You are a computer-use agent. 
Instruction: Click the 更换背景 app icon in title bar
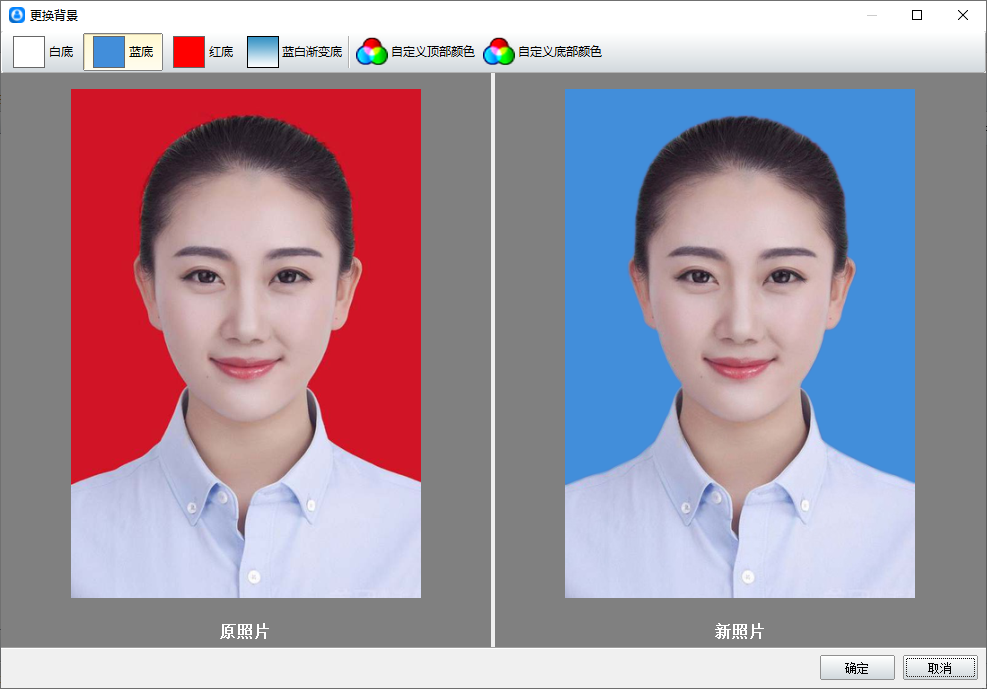pyautogui.click(x=17, y=15)
